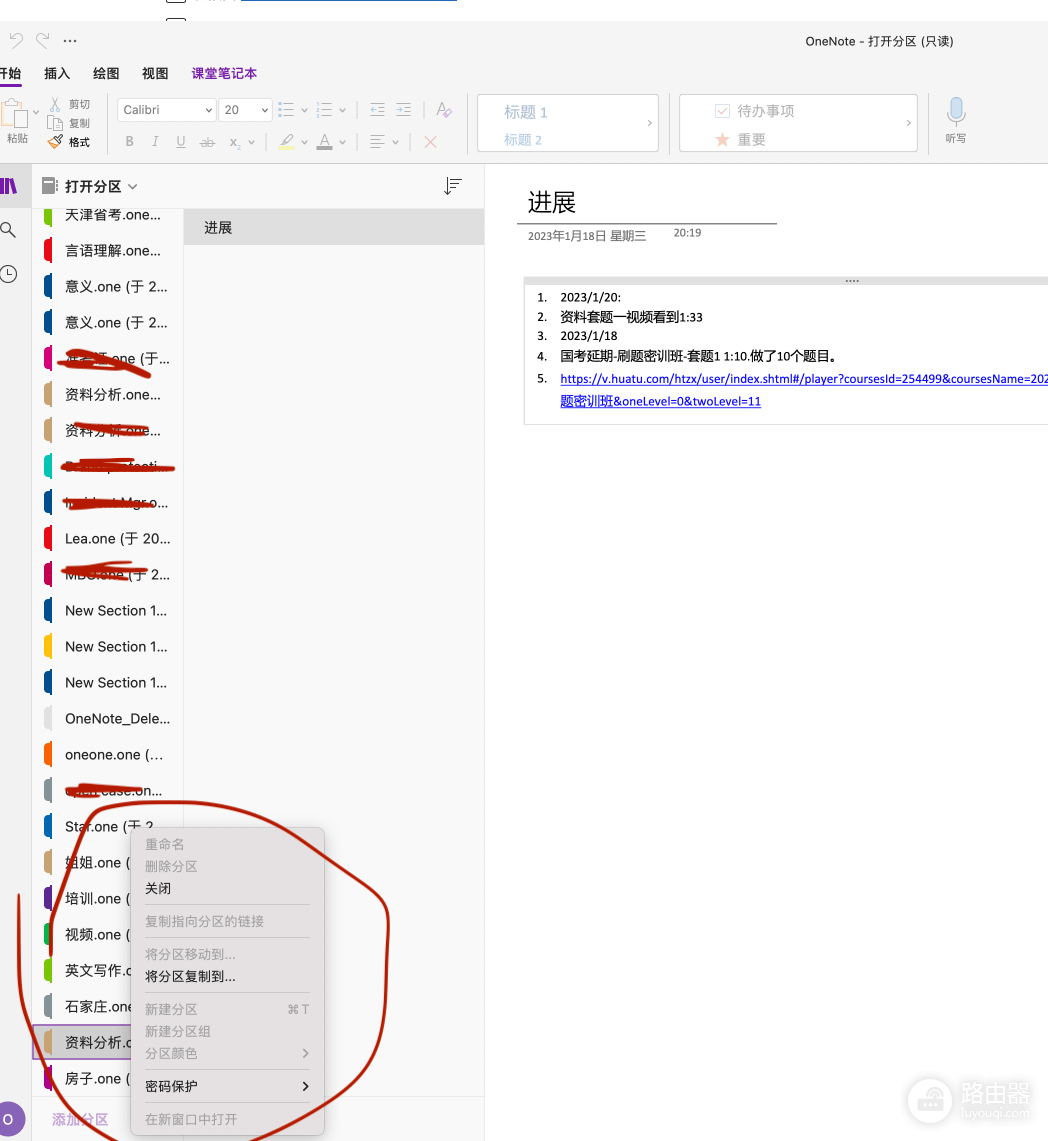Click the page title 进展 field
The image size is (1048, 1141).
[552, 202]
